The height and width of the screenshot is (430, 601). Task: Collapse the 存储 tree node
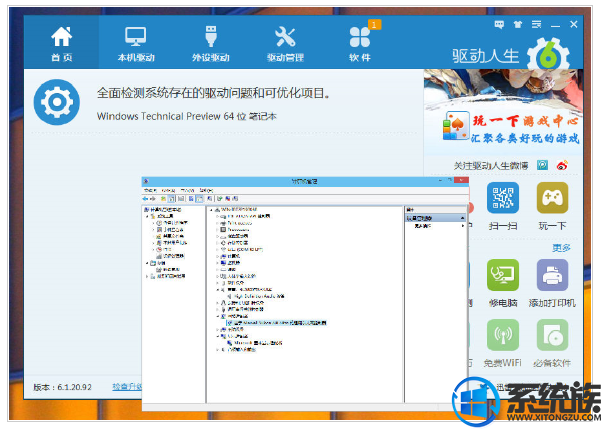coord(147,263)
